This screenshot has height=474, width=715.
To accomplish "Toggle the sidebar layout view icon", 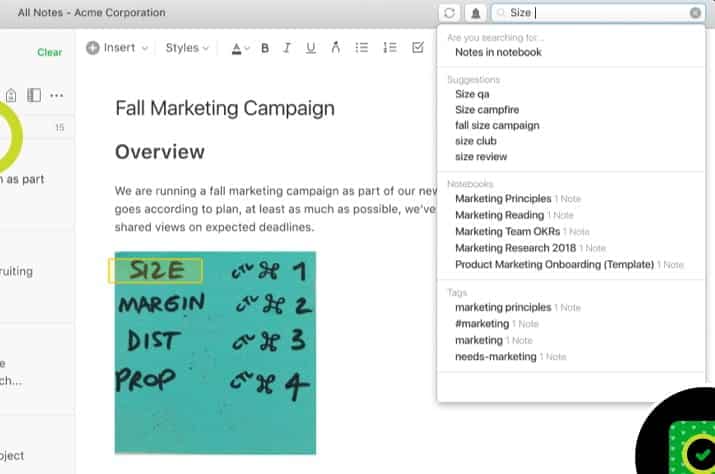I will coord(34,95).
